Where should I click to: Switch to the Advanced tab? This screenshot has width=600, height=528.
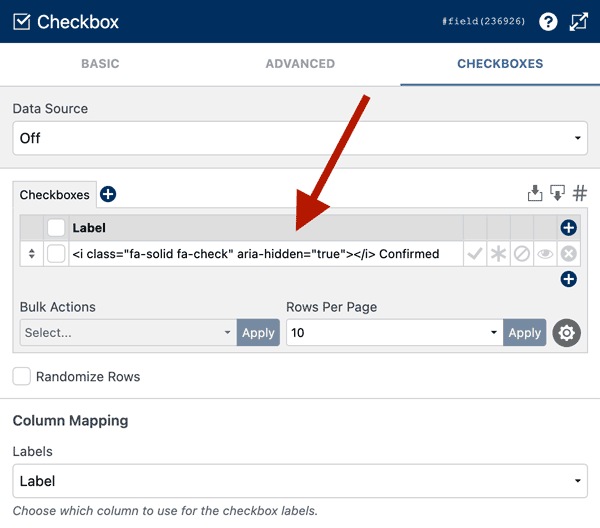coord(300,64)
